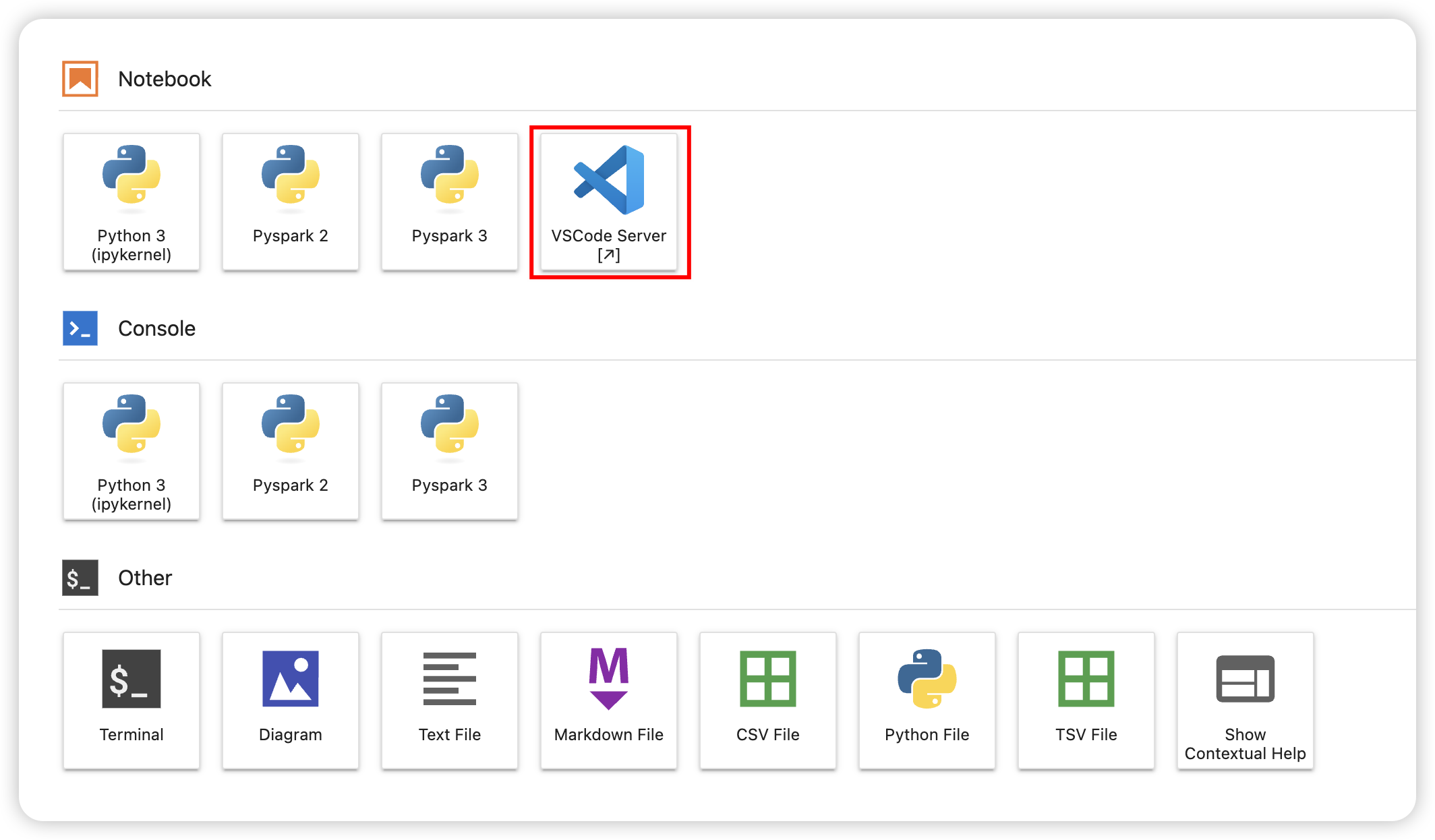1435x840 pixels.
Task: Open a new Terminal
Action: [131, 700]
